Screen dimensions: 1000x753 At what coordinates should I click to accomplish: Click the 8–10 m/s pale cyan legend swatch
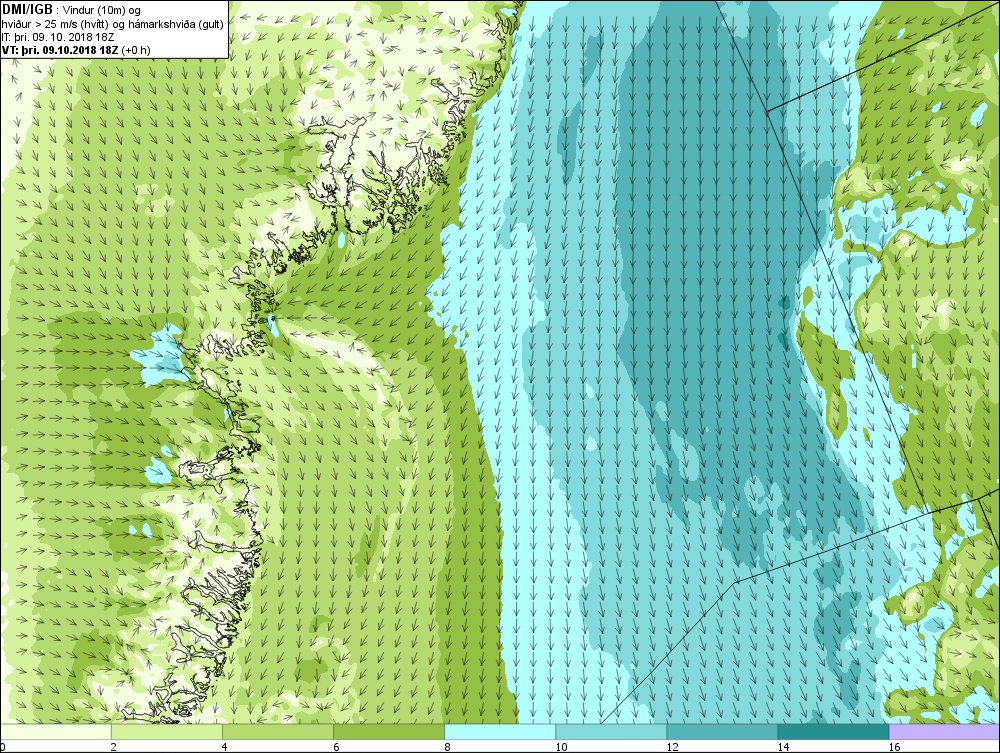(x=500, y=732)
